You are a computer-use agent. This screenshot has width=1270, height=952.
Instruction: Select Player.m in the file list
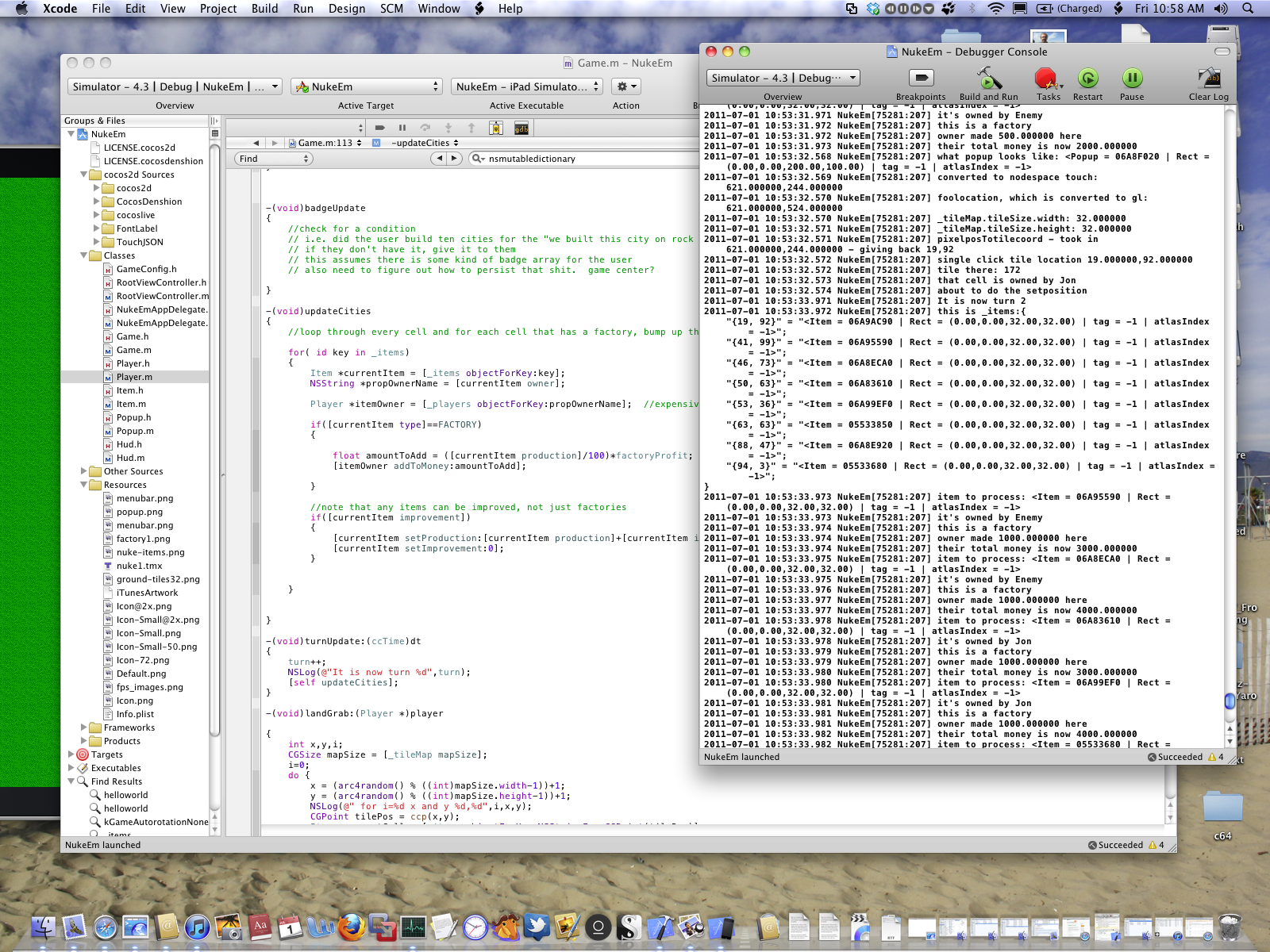[x=134, y=377]
